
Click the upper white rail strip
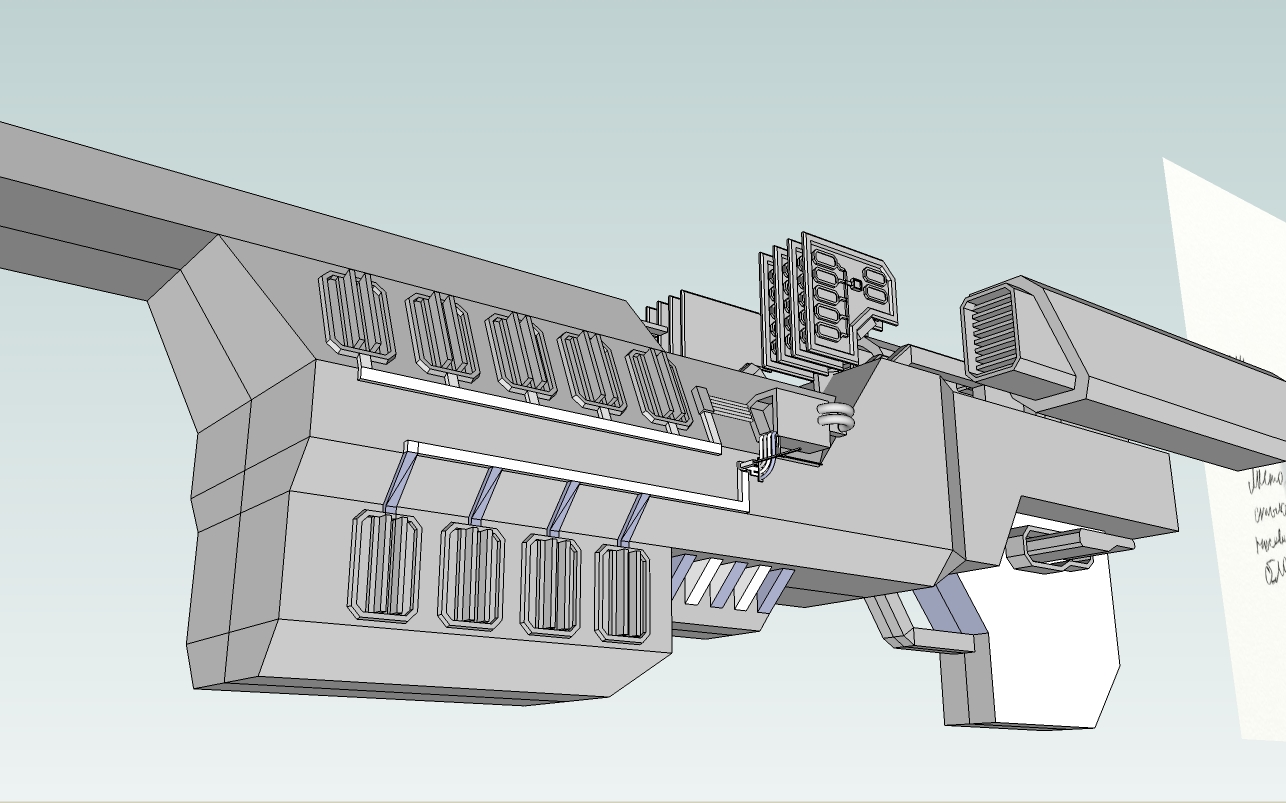540,410
